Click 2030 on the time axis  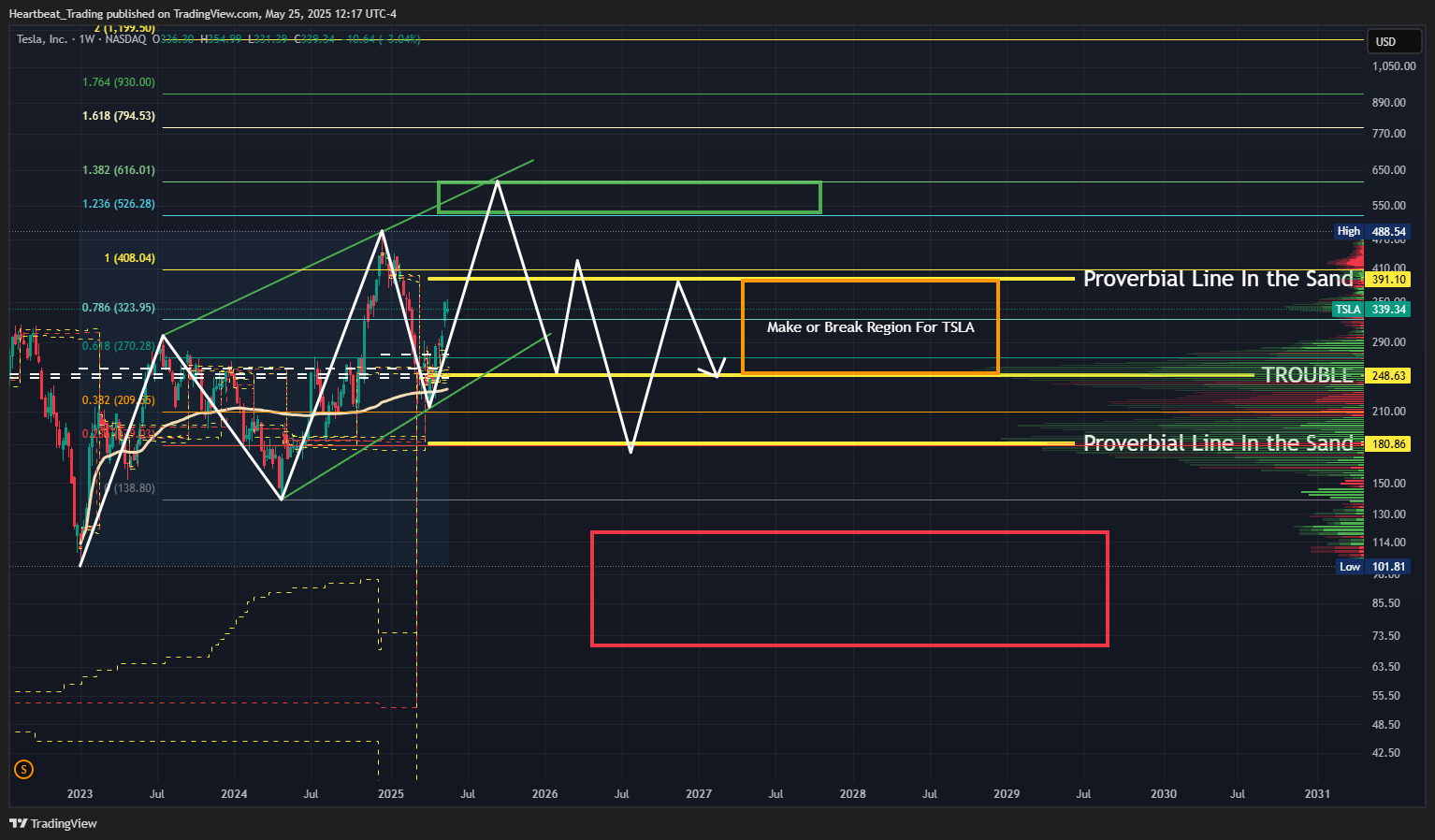tap(1164, 794)
